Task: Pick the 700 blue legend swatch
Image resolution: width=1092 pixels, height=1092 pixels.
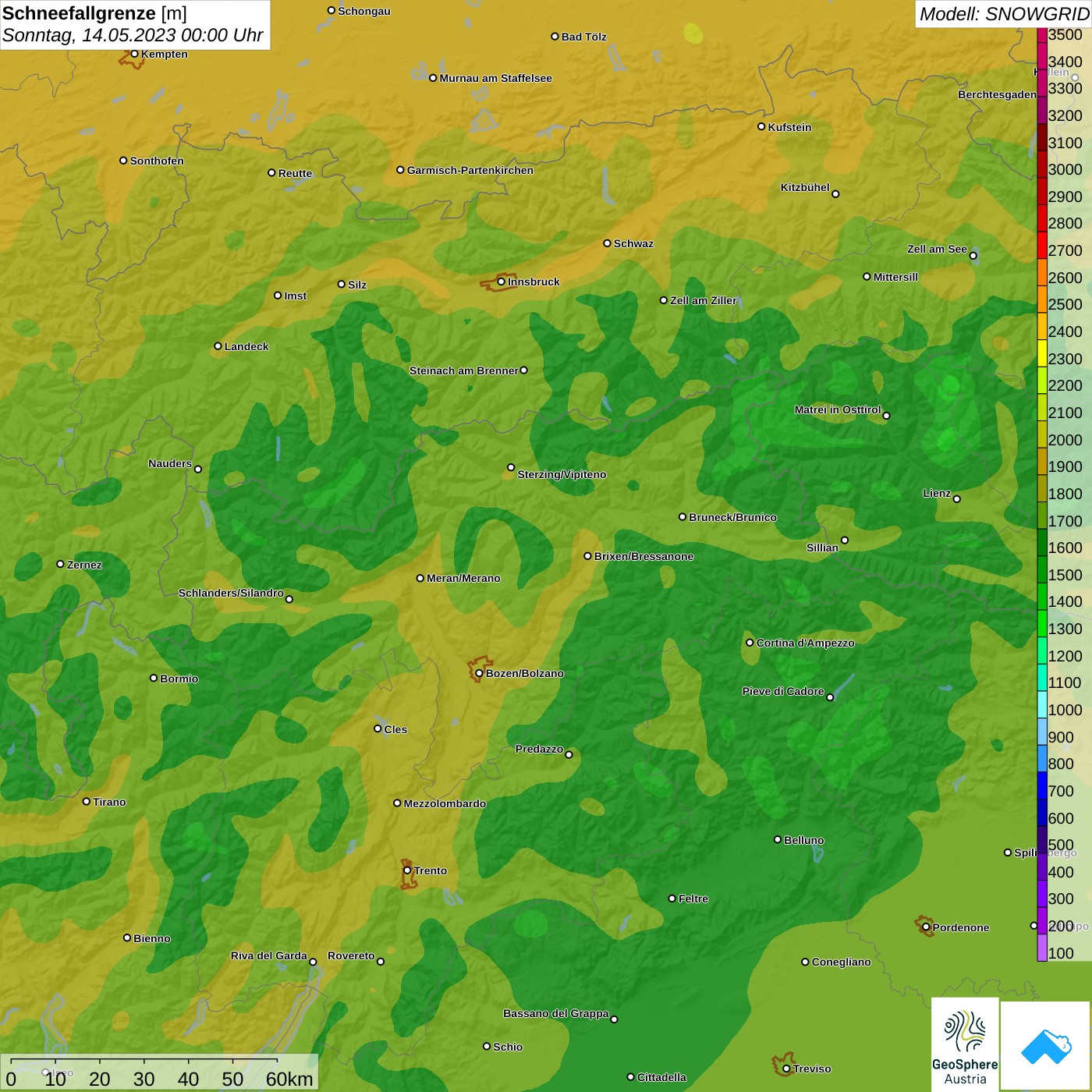Action: click(x=1042, y=785)
